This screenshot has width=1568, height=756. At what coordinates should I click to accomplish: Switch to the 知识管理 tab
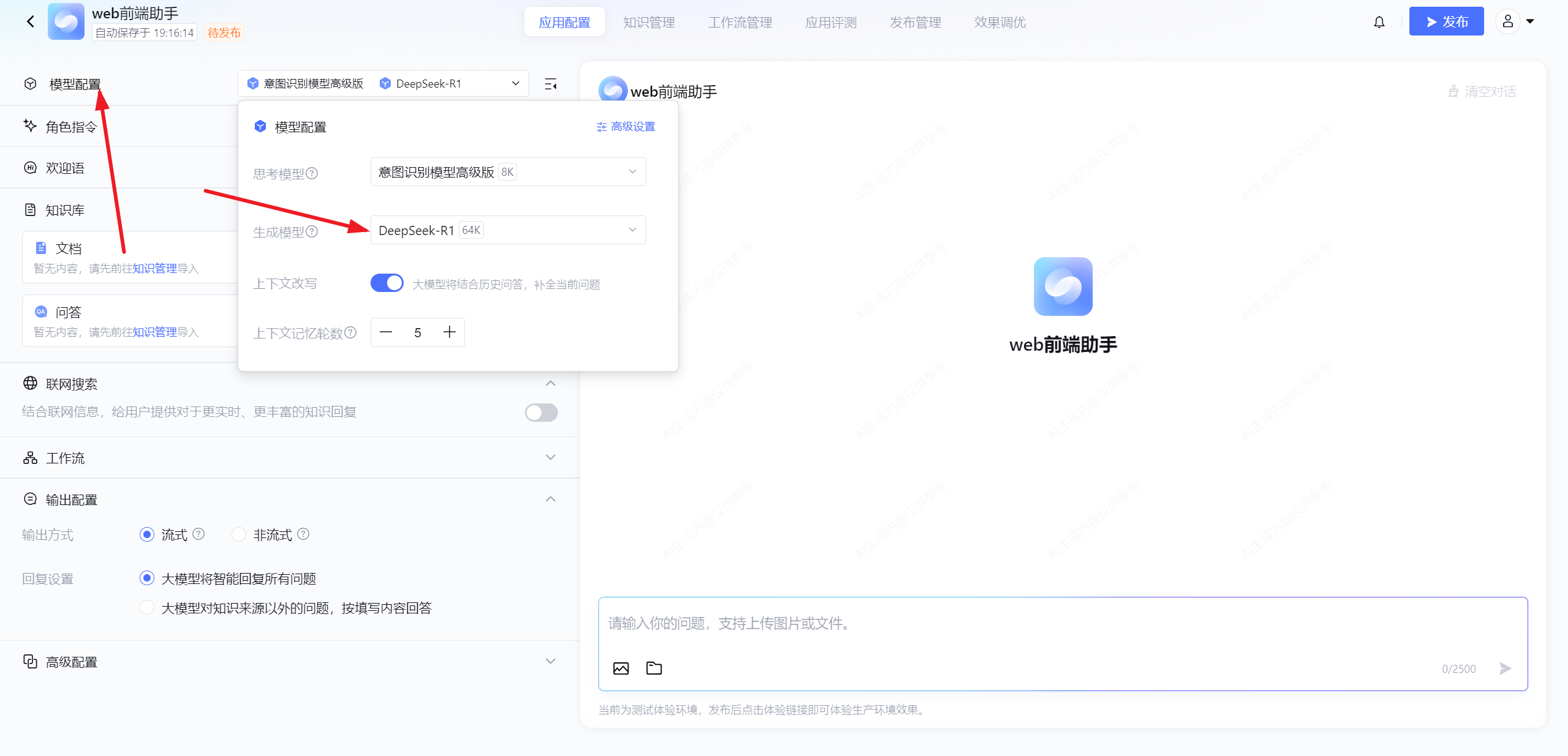(649, 22)
